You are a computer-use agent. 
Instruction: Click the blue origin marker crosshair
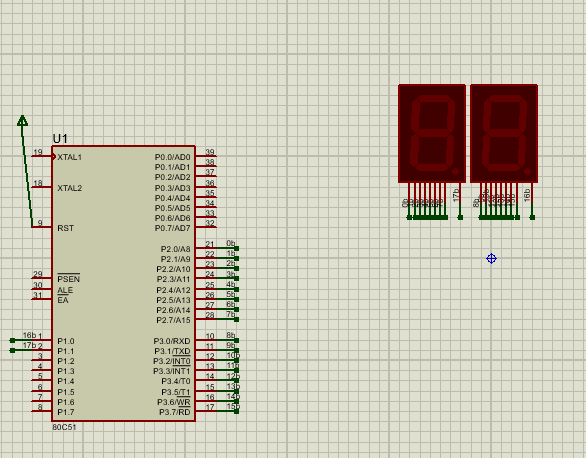click(x=491, y=259)
